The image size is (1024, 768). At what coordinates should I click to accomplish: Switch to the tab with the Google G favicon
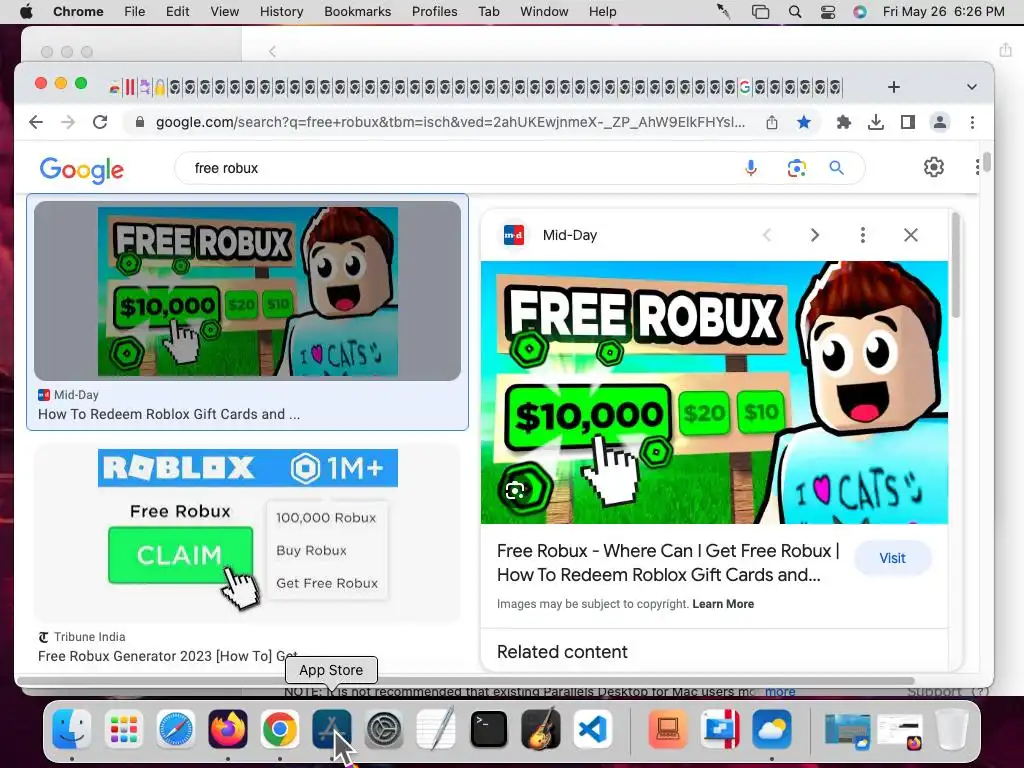[x=744, y=87]
